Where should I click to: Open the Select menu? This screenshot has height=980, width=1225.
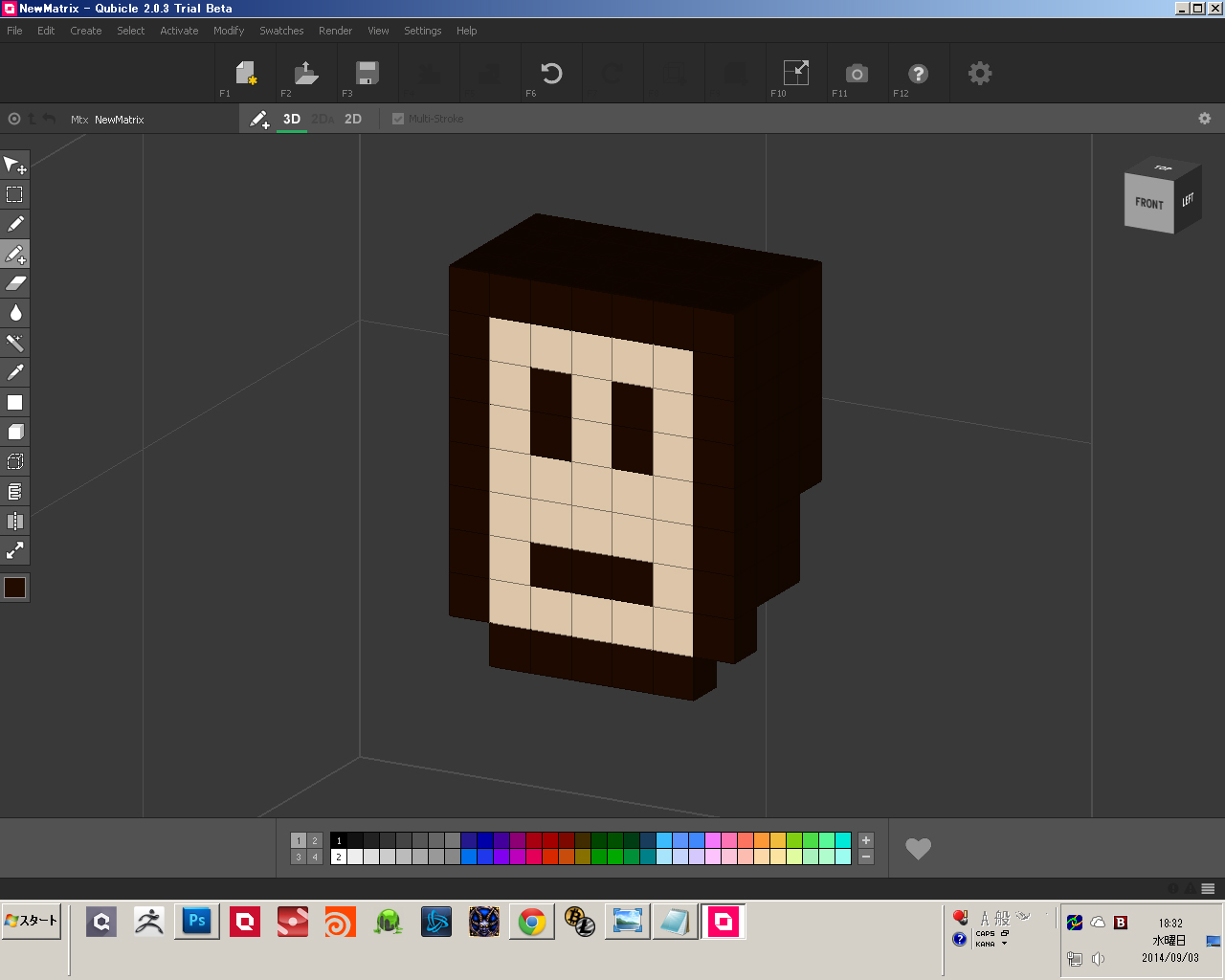click(x=131, y=31)
